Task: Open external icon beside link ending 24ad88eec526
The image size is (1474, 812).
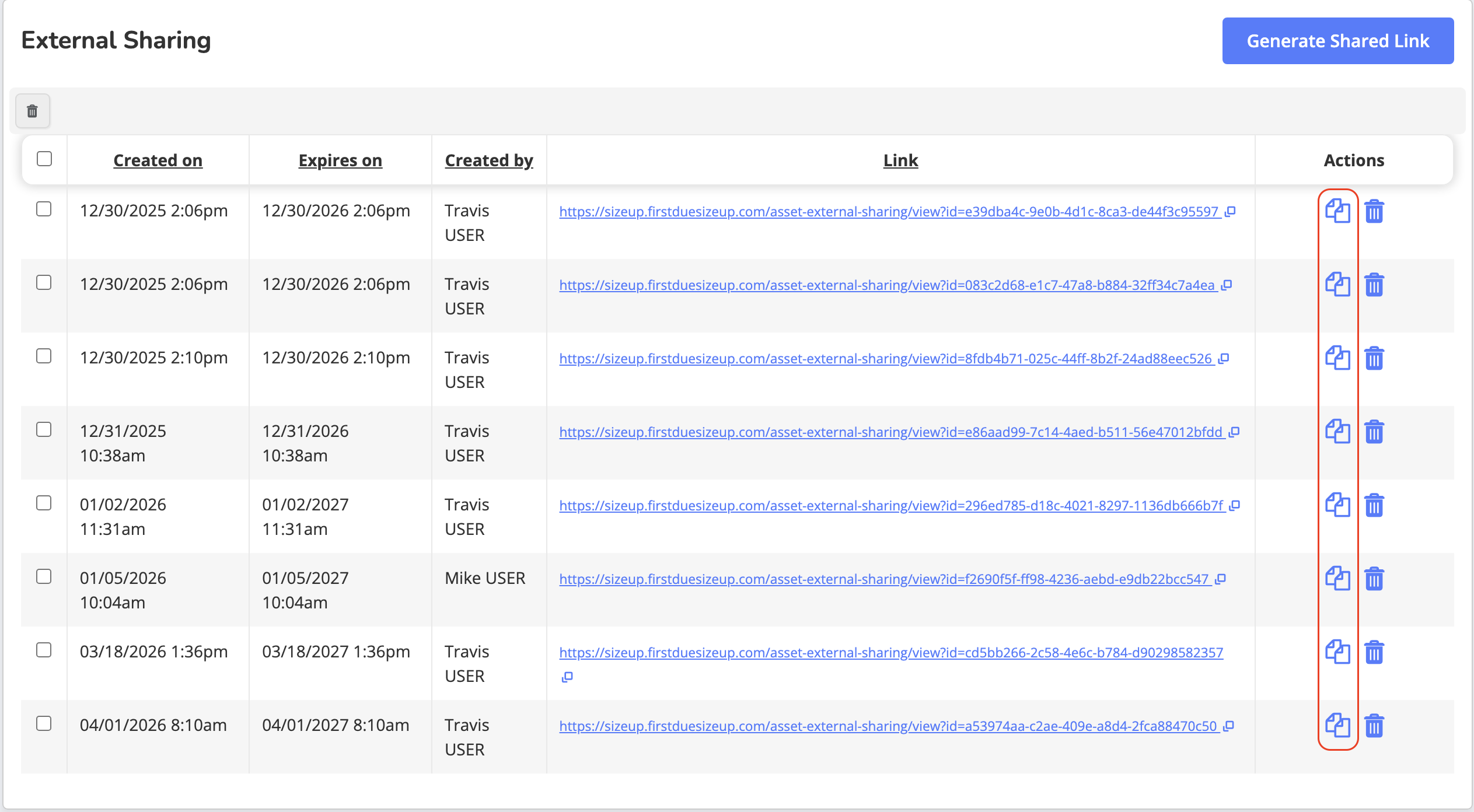Action: pos(1224,359)
